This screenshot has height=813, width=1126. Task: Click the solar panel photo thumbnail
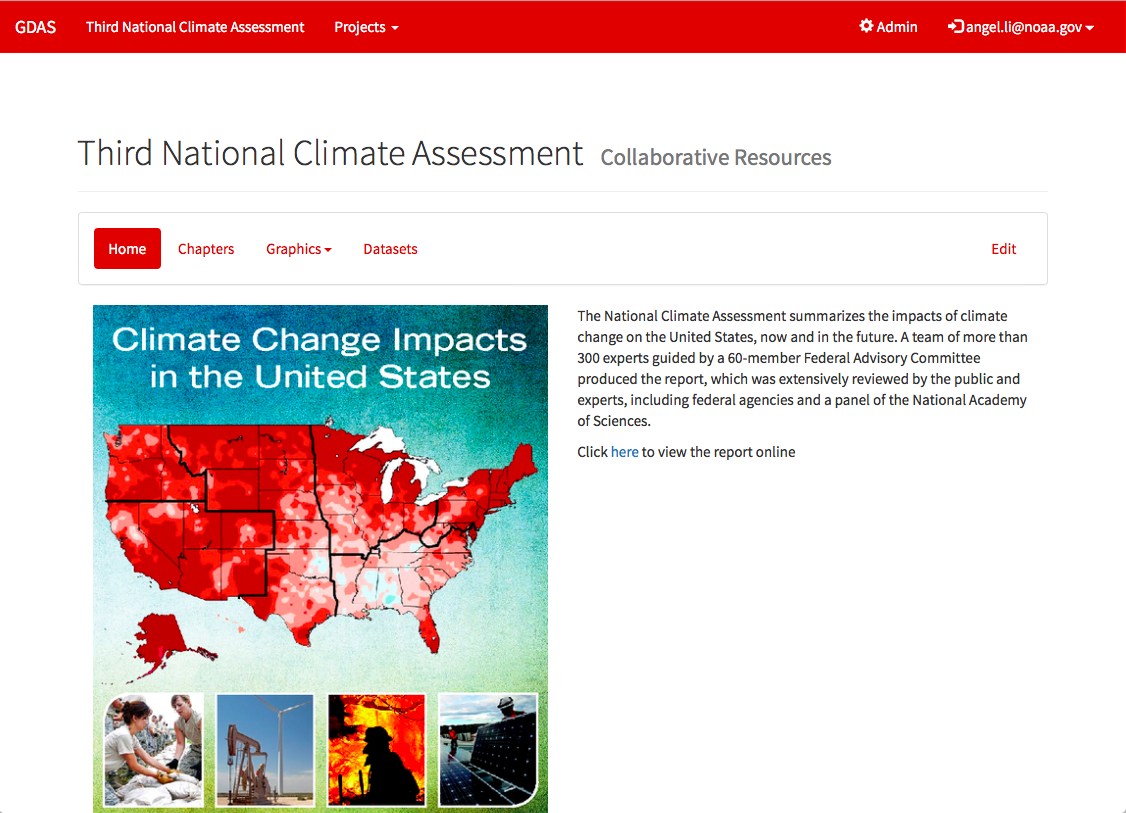488,750
